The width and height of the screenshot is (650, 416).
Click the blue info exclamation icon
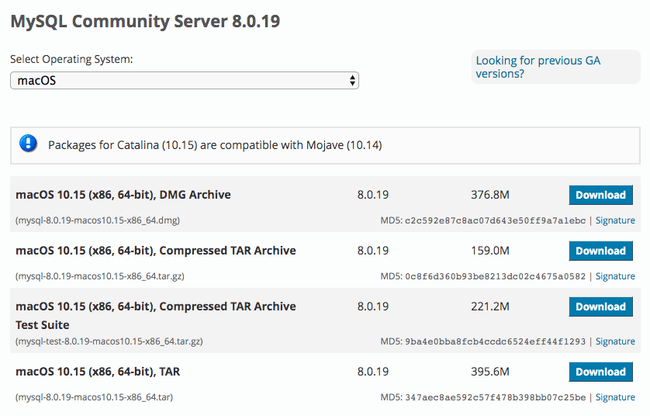29,145
